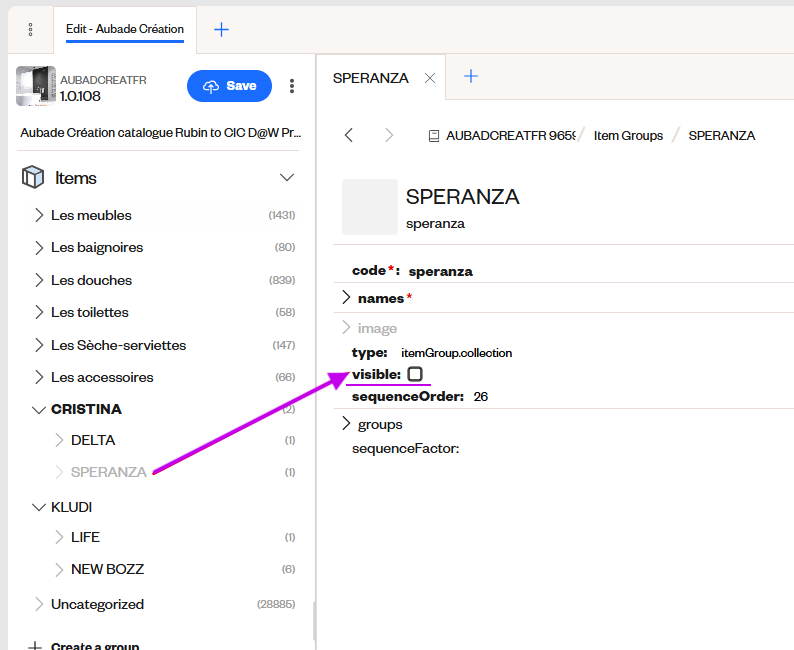Expand the Les Sèche-serviettes group

39,345
